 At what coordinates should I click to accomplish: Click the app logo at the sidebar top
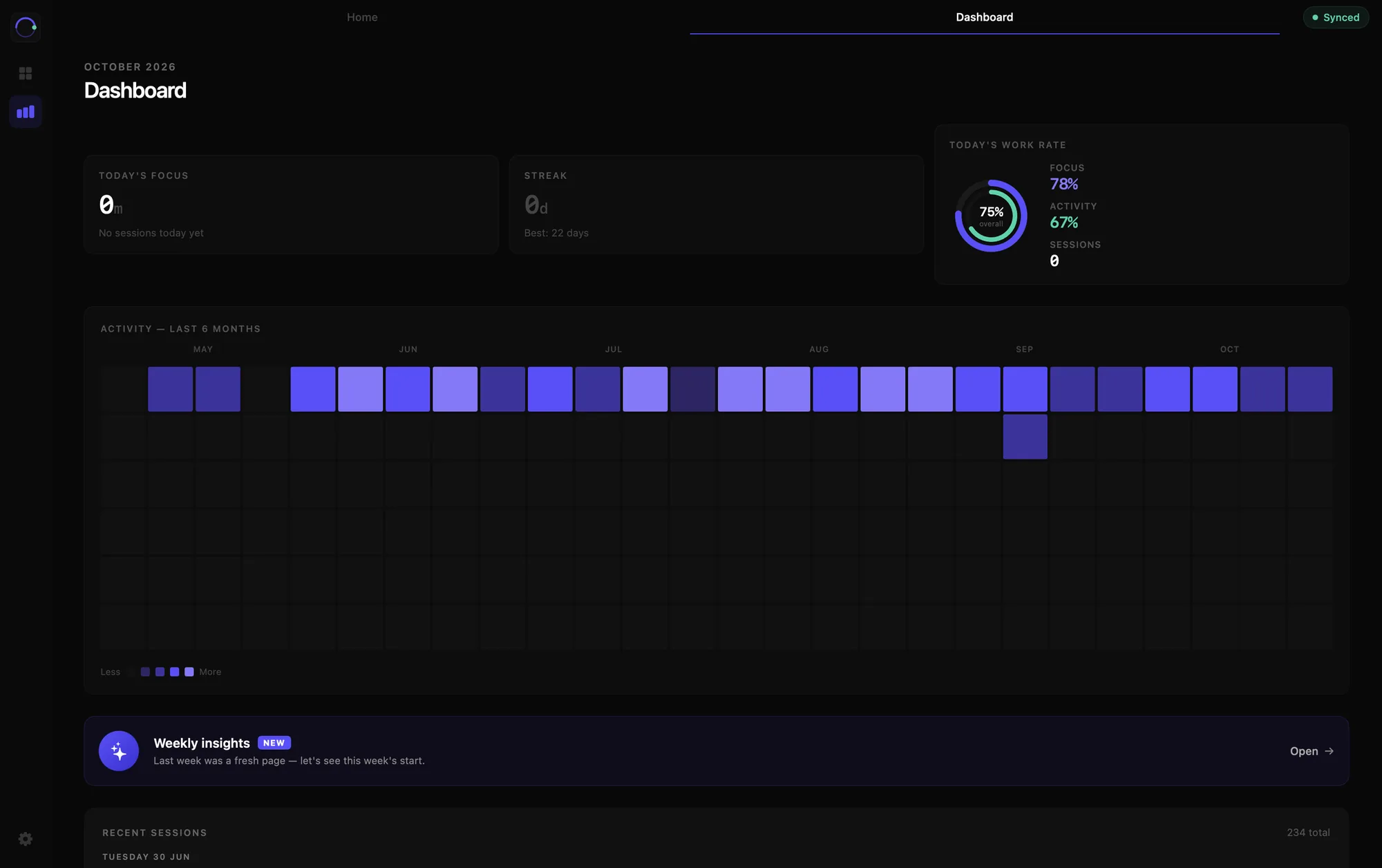click(26, 27)
